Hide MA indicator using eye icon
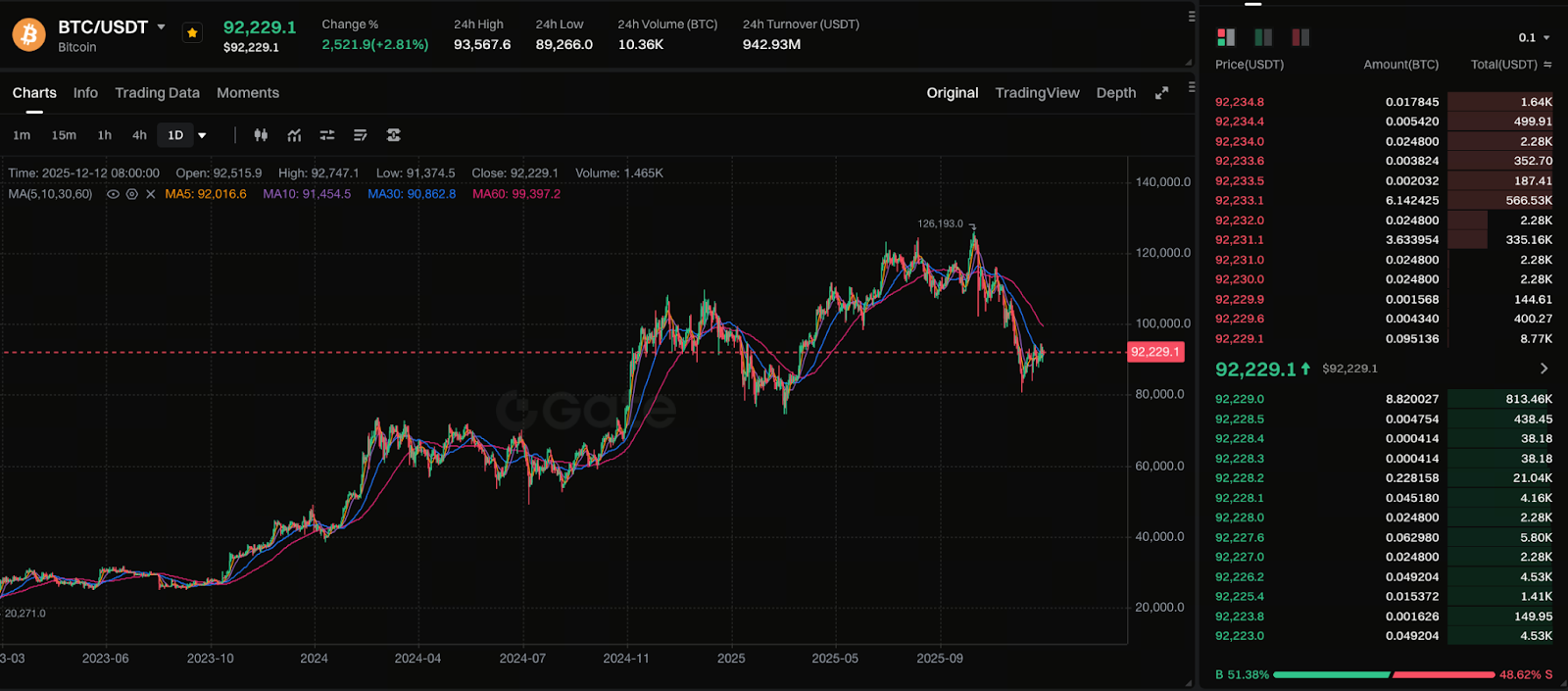Viewport: 1568px width, 691px height. [x=113, y=194]
